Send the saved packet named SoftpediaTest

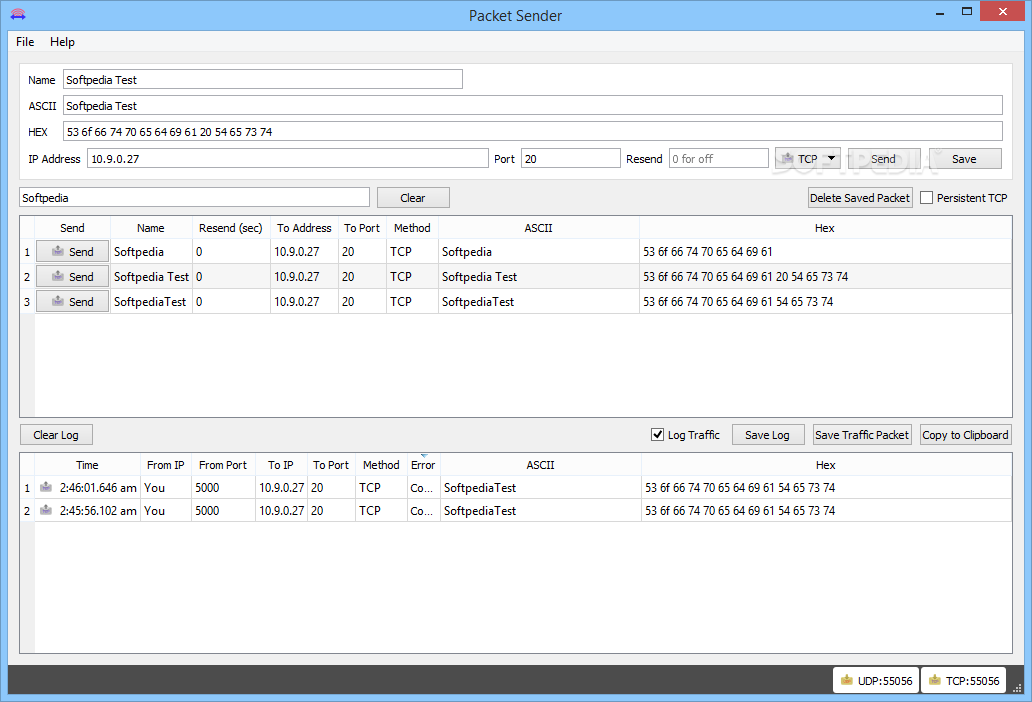tap(72, 302)
